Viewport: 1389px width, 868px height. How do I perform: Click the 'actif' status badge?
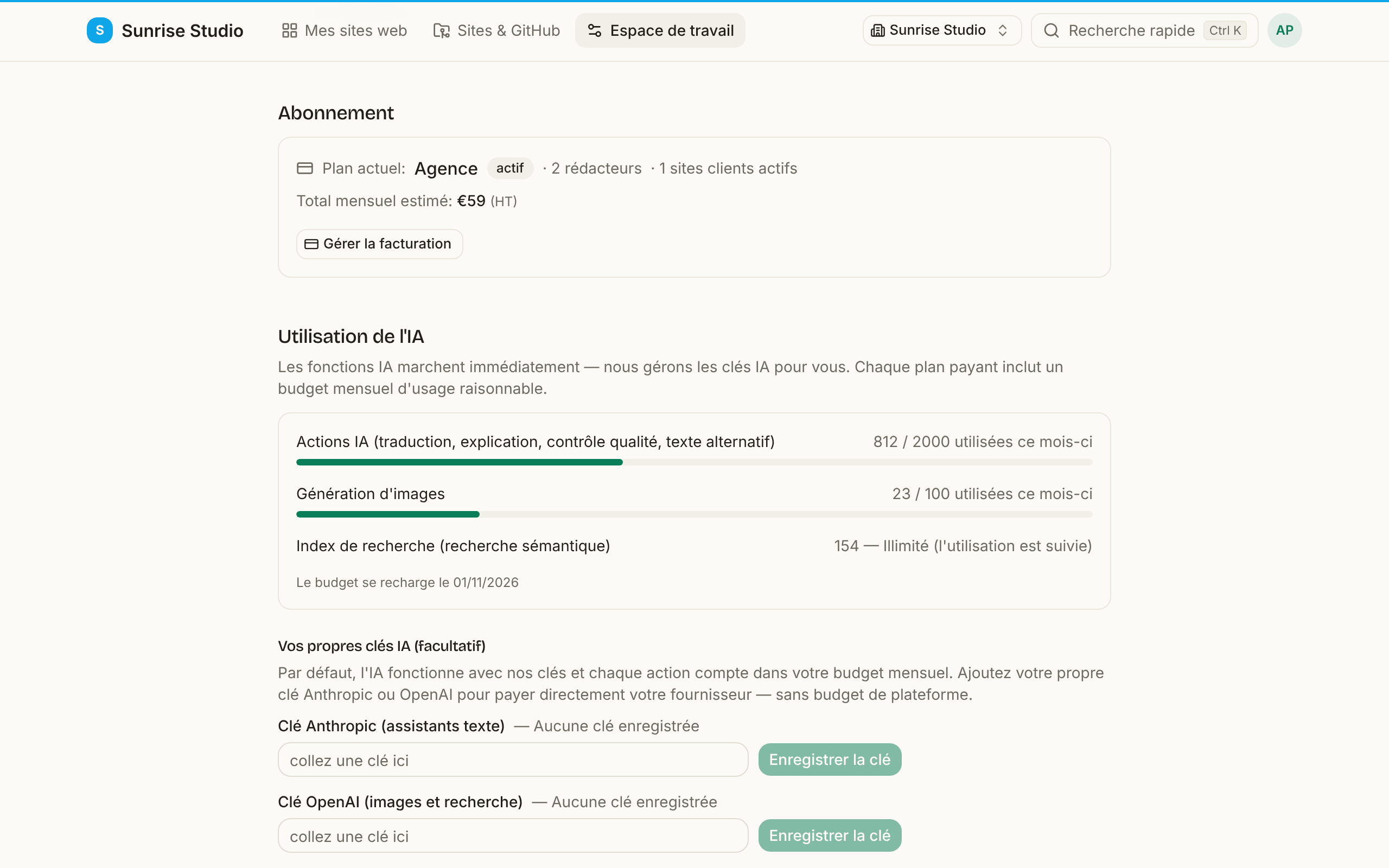point(509,168)
